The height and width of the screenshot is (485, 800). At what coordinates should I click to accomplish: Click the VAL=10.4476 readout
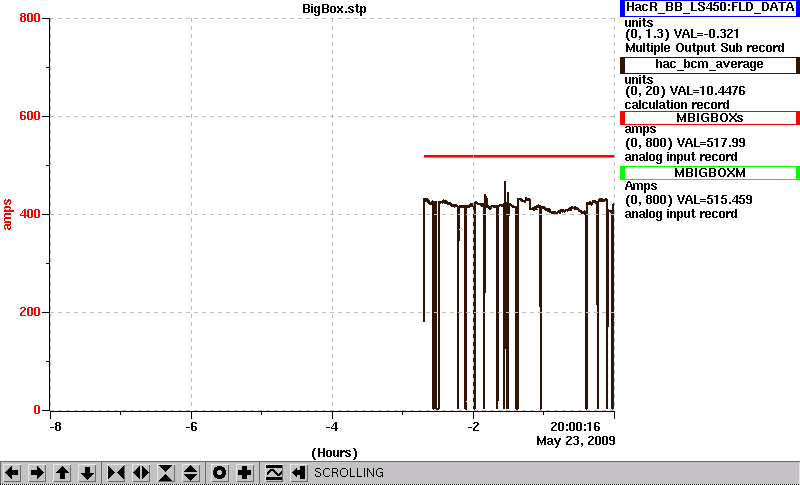(x=709, y=91)
